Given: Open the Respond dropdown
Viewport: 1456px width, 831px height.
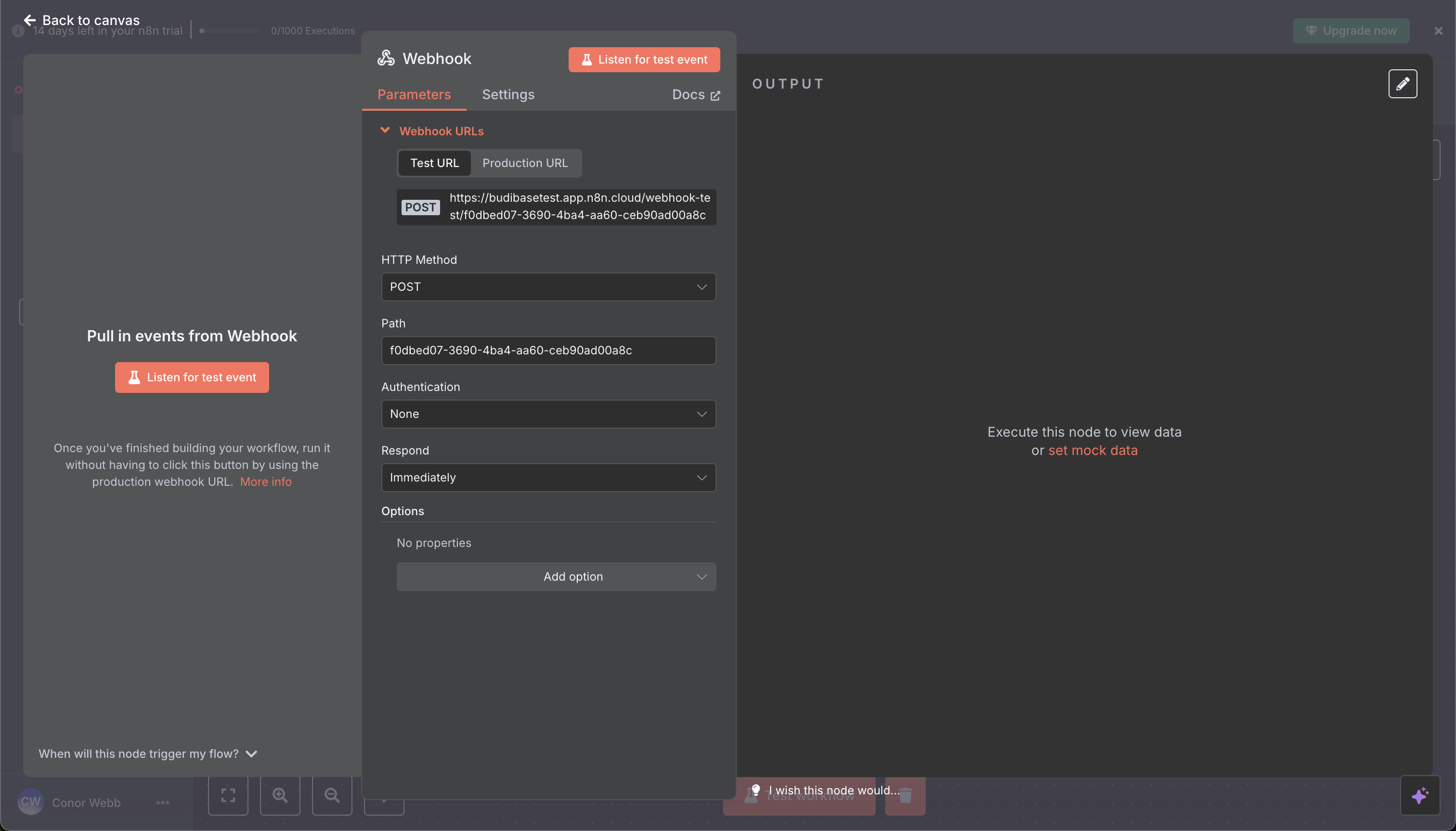Looking at the screenshot, I should coord(548,478).
